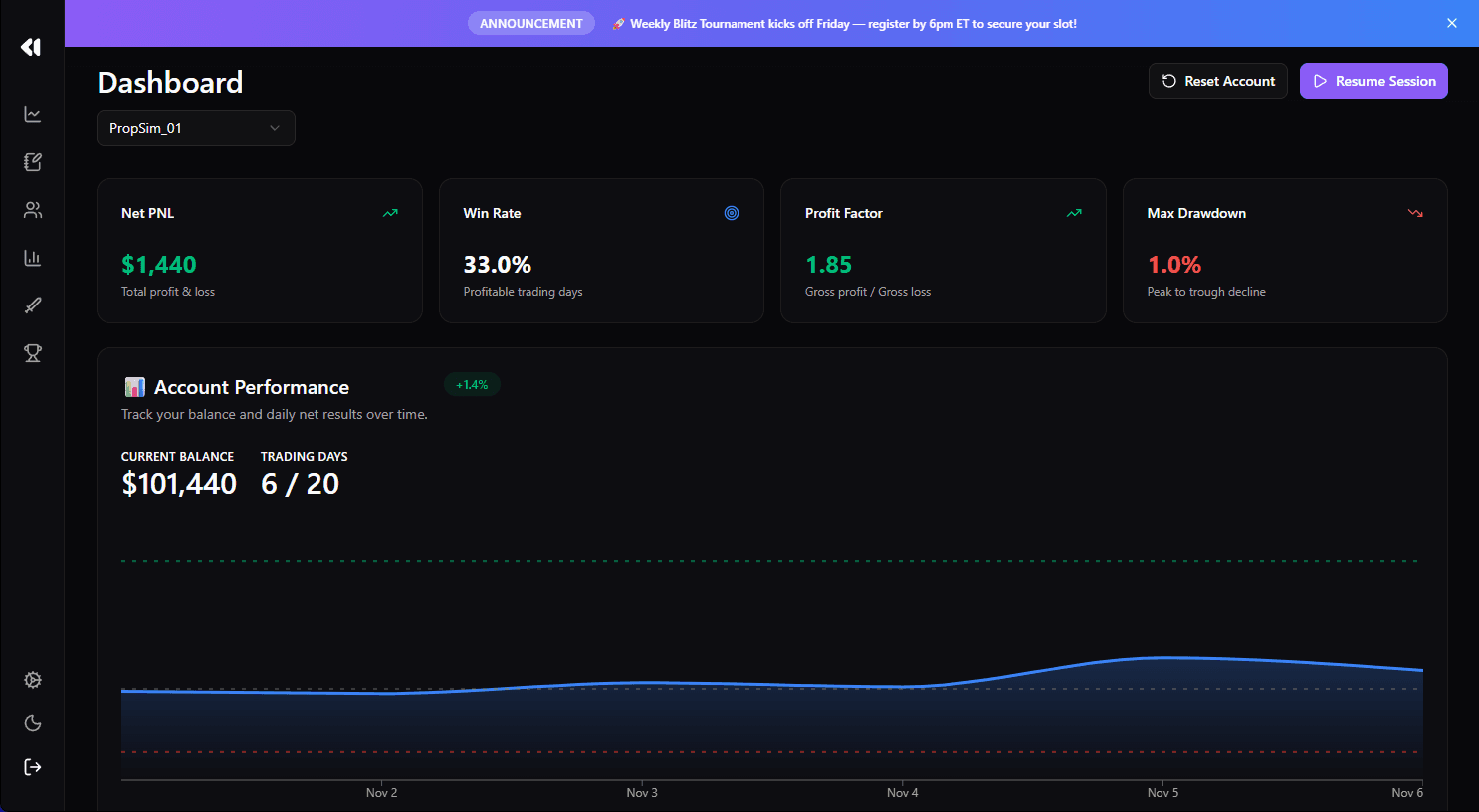Open the trade journal from the sidebar

[32, 161]
